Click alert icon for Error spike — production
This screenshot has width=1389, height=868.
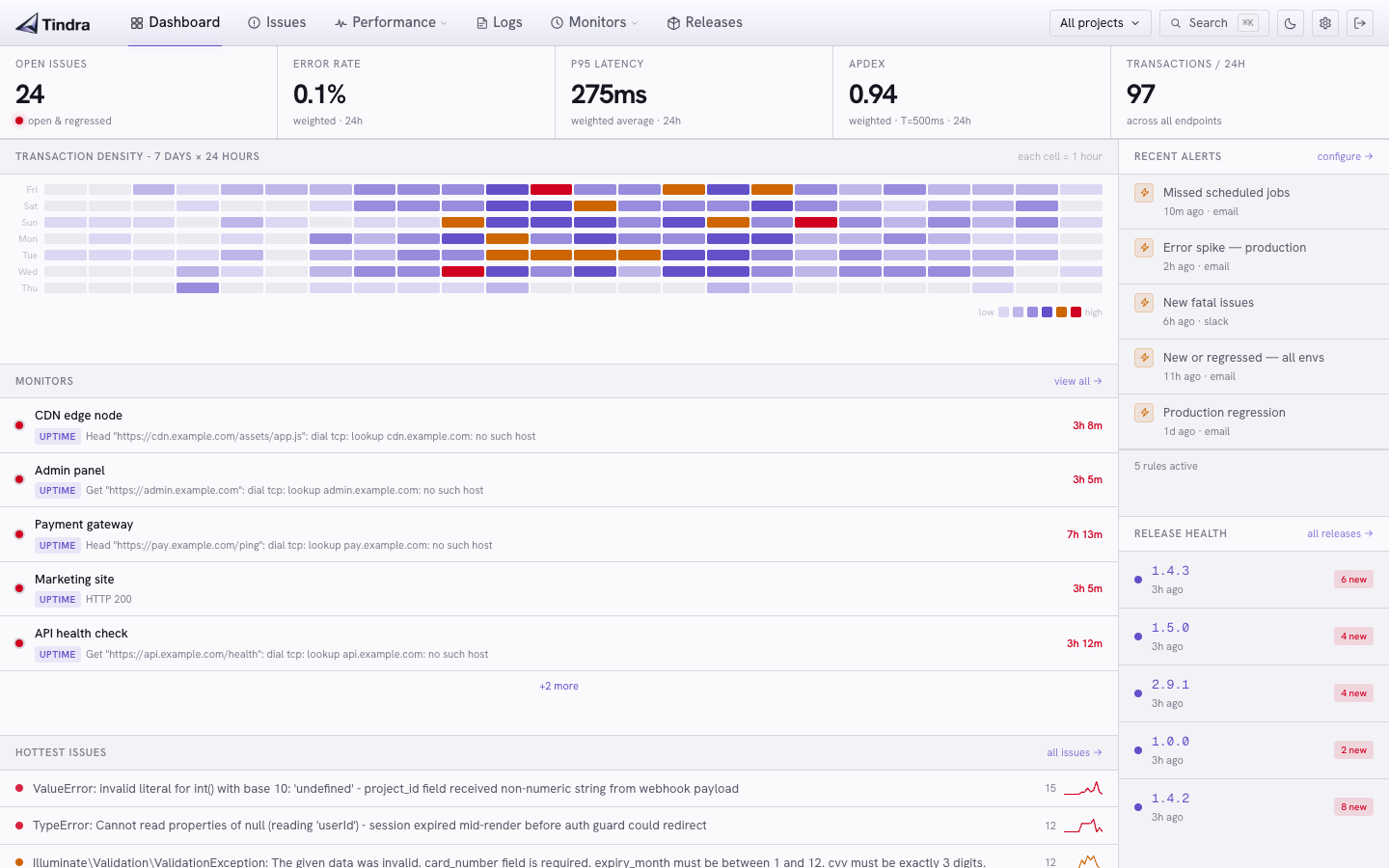coord(1144,247)
